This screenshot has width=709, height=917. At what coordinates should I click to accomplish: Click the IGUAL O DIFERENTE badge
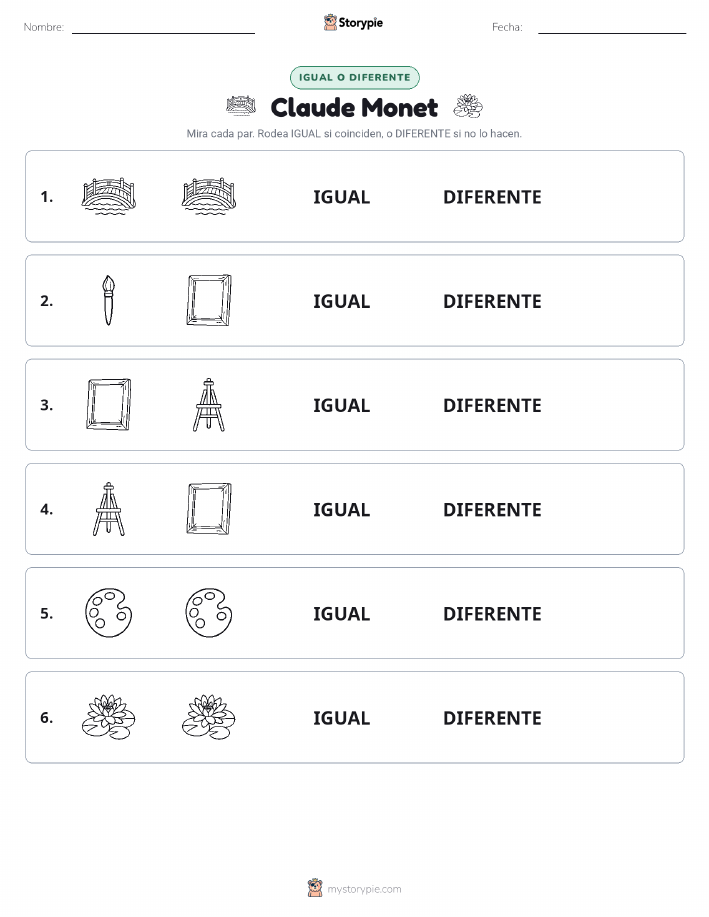(354, 77)
